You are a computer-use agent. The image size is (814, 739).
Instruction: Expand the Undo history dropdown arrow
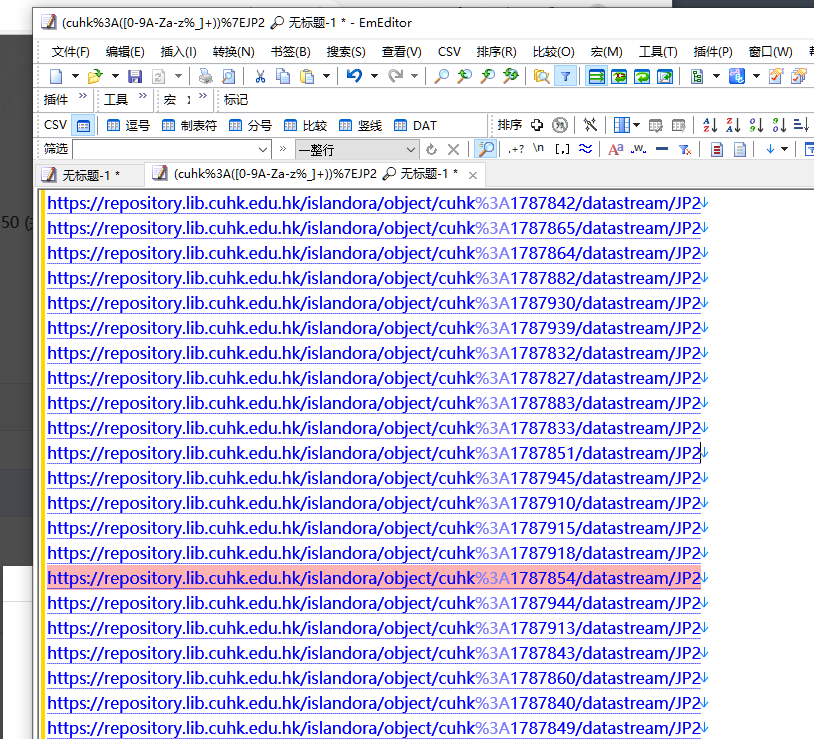coord(374,77)
